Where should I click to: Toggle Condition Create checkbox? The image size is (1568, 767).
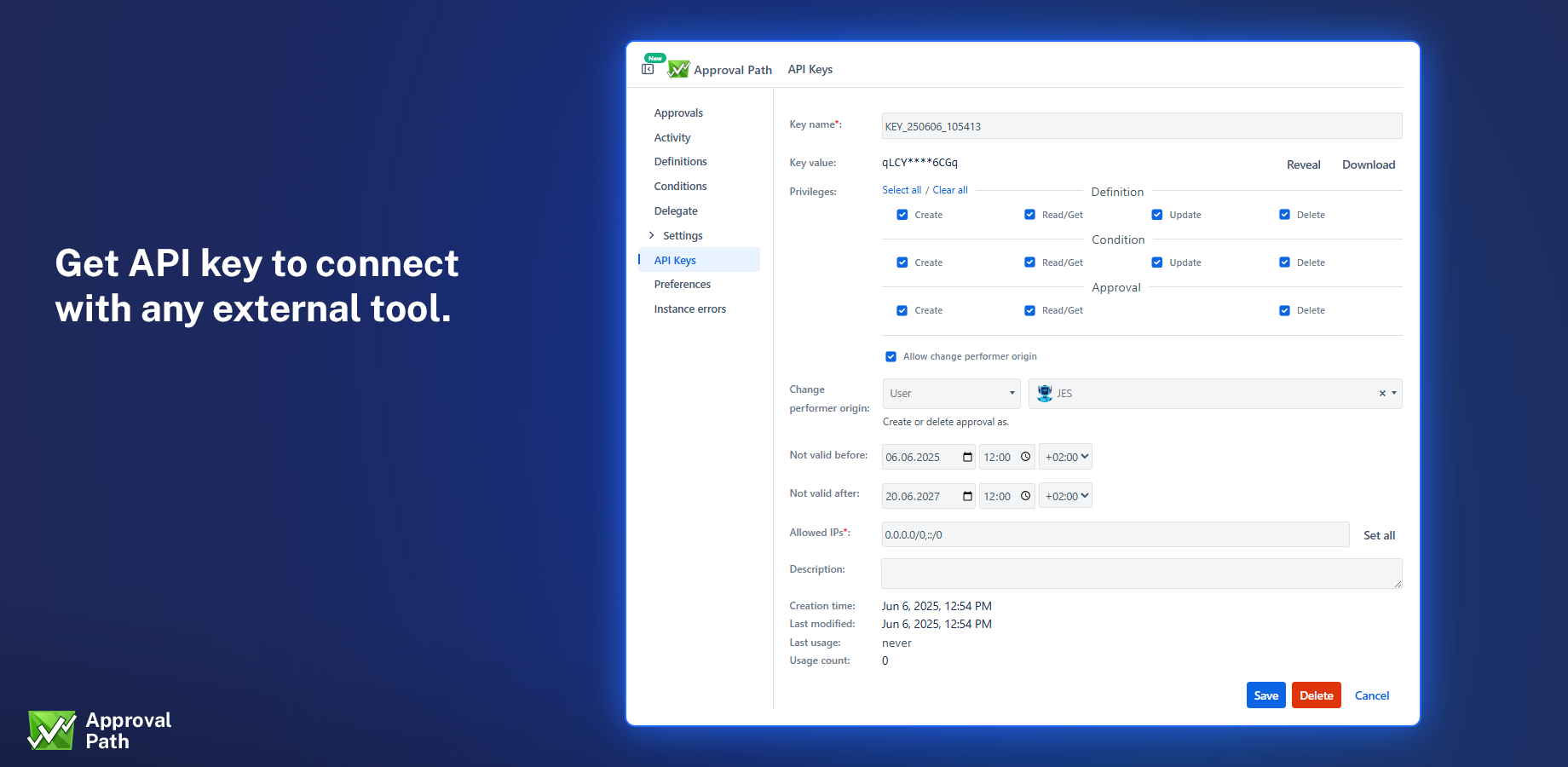(x=902, y=262)
